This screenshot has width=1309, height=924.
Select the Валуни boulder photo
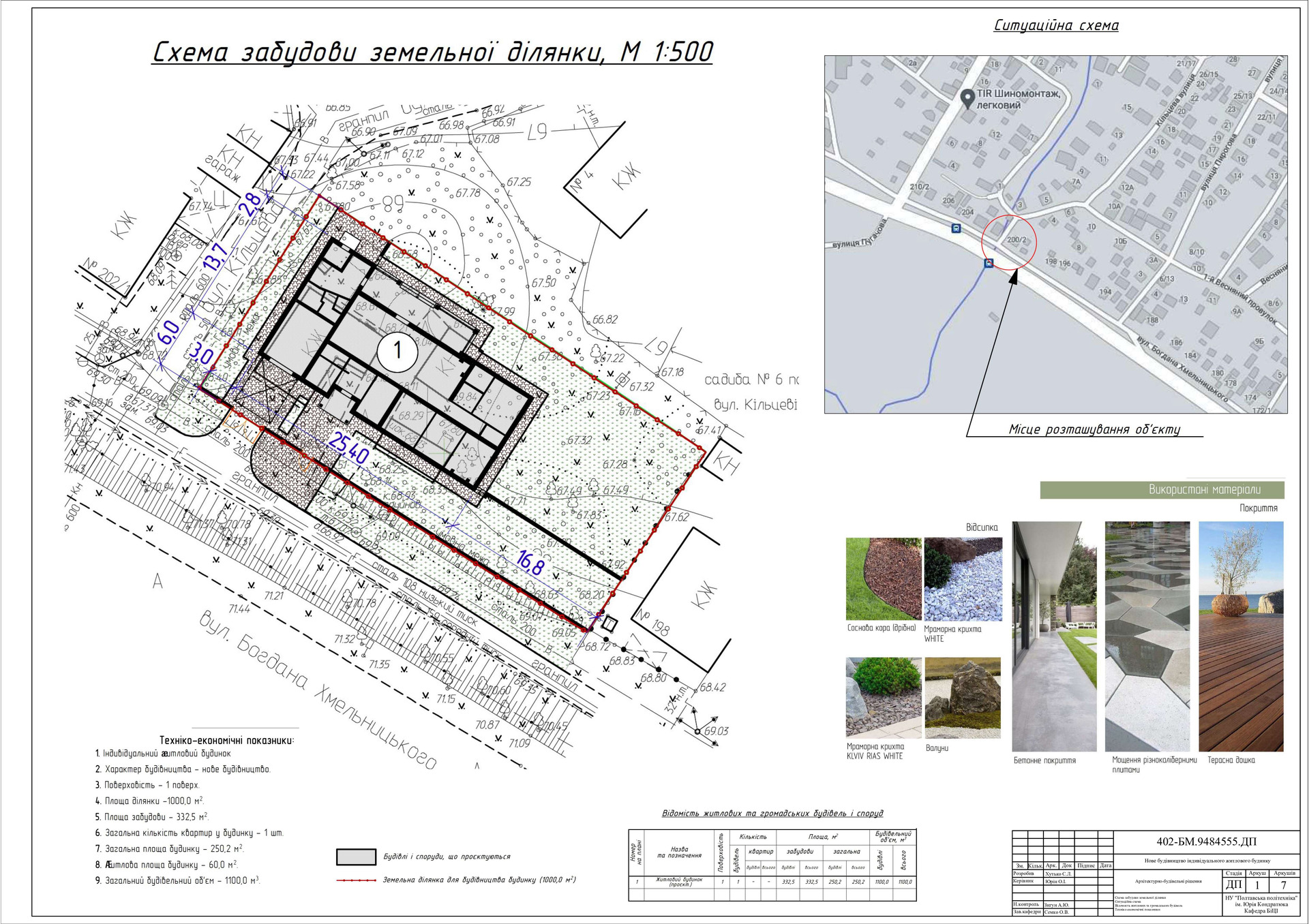coord(963,698)
